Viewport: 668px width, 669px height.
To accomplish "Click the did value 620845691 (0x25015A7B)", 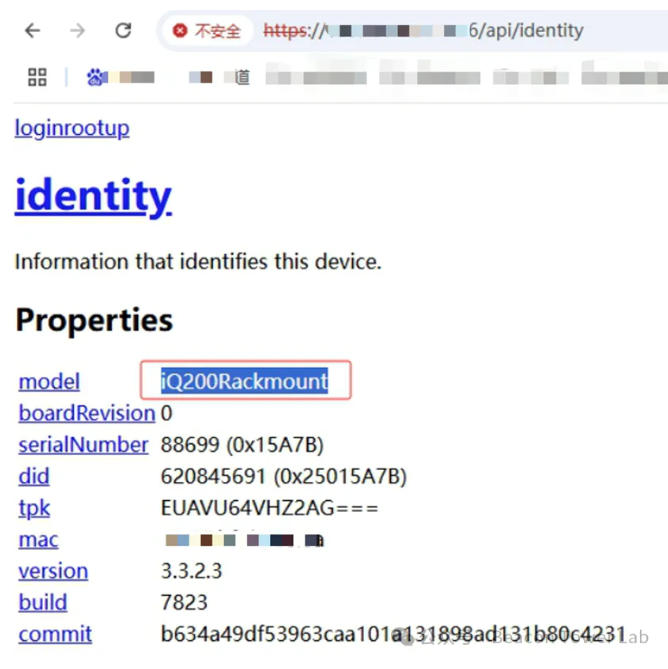I will click(284, 476).
